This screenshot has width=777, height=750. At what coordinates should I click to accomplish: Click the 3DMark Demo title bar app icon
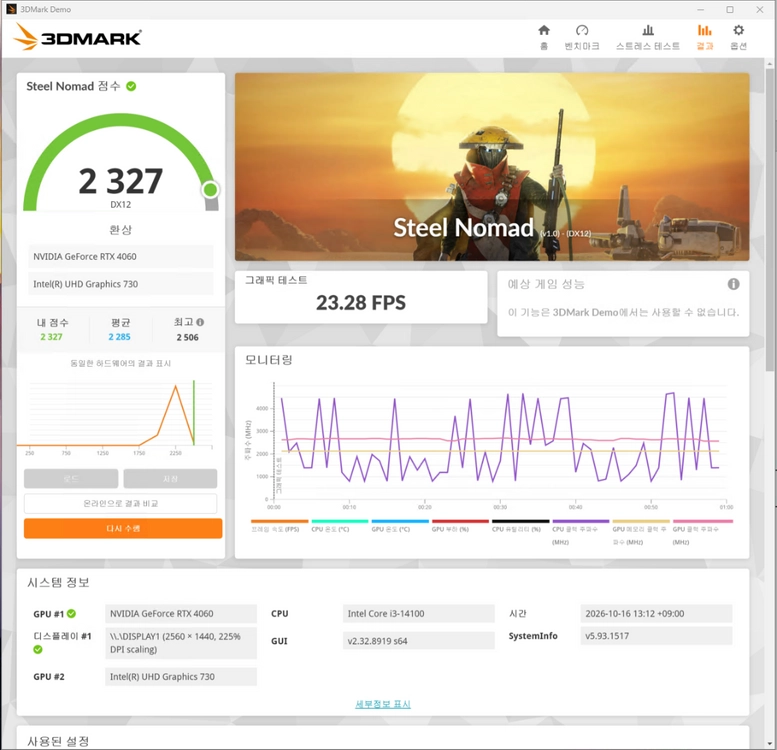tap(11, 9)
